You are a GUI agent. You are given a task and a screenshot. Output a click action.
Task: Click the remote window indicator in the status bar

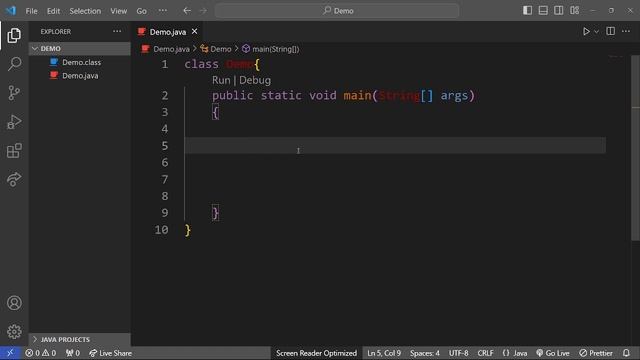point(10,353)
